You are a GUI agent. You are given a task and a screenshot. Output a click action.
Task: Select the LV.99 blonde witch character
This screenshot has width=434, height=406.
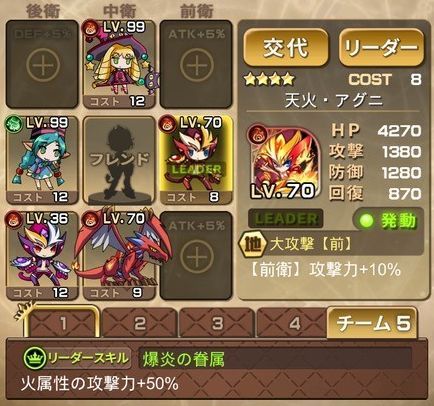click(119, 64)
